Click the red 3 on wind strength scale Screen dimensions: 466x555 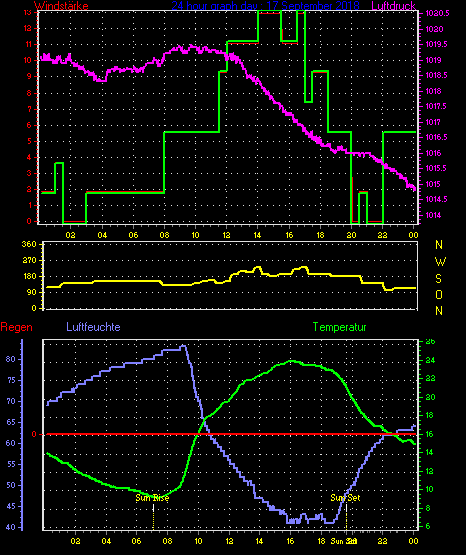tap(29, 173)
